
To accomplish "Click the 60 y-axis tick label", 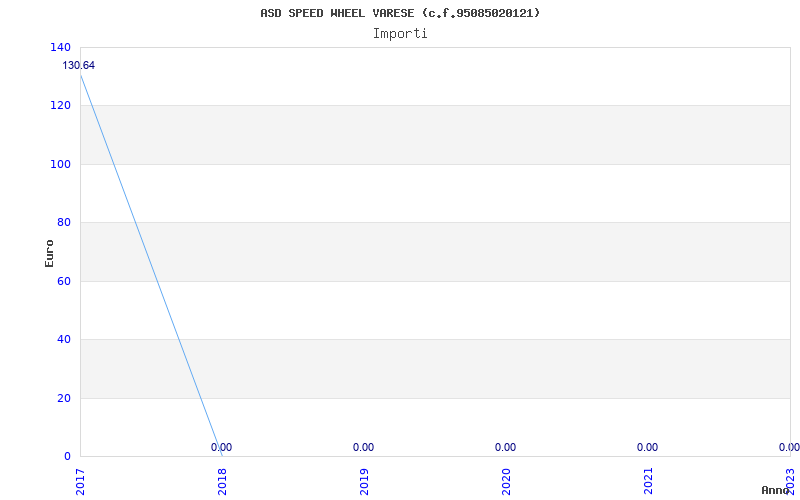I will tap(64, 281).
